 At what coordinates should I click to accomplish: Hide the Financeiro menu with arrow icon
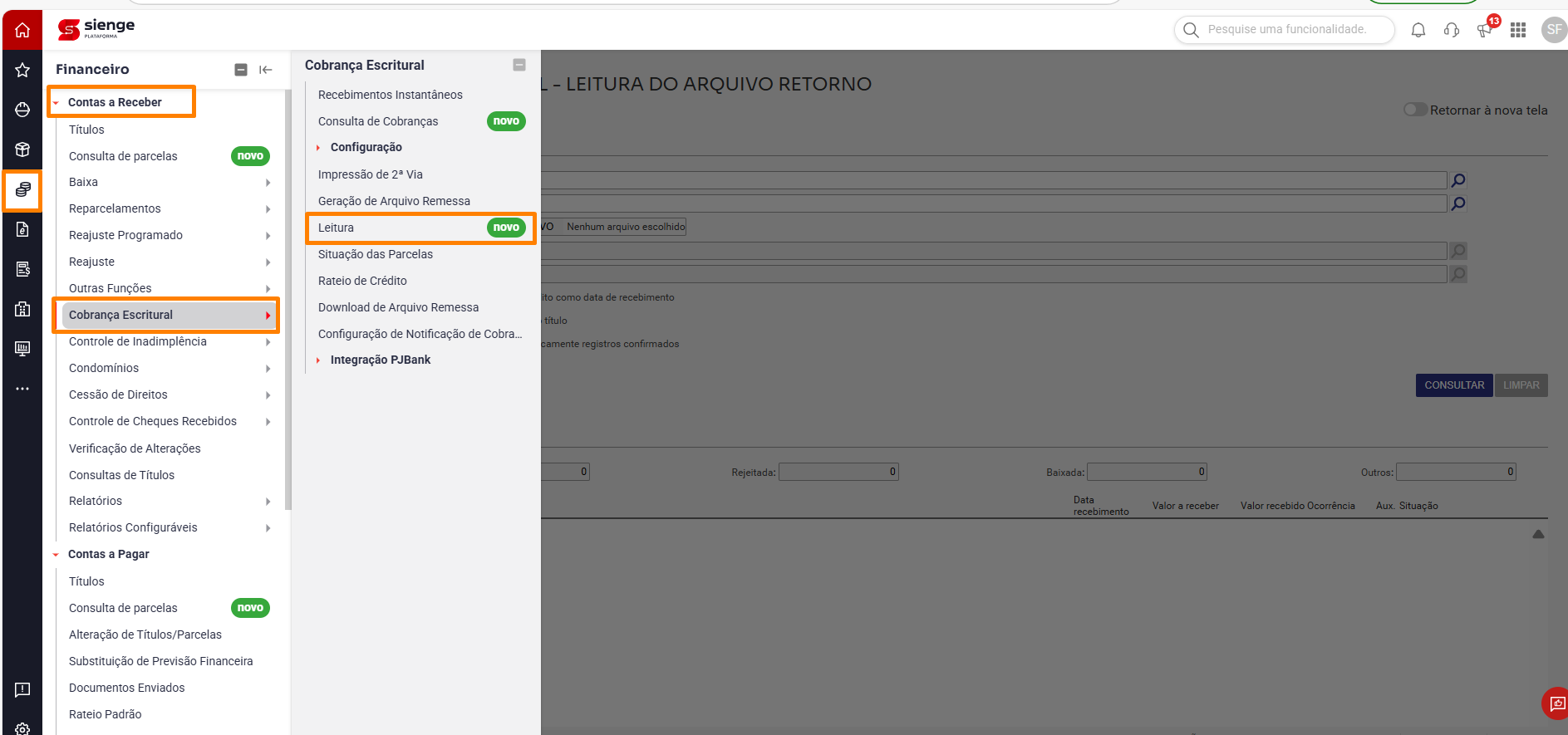click(x=266, y=70)
